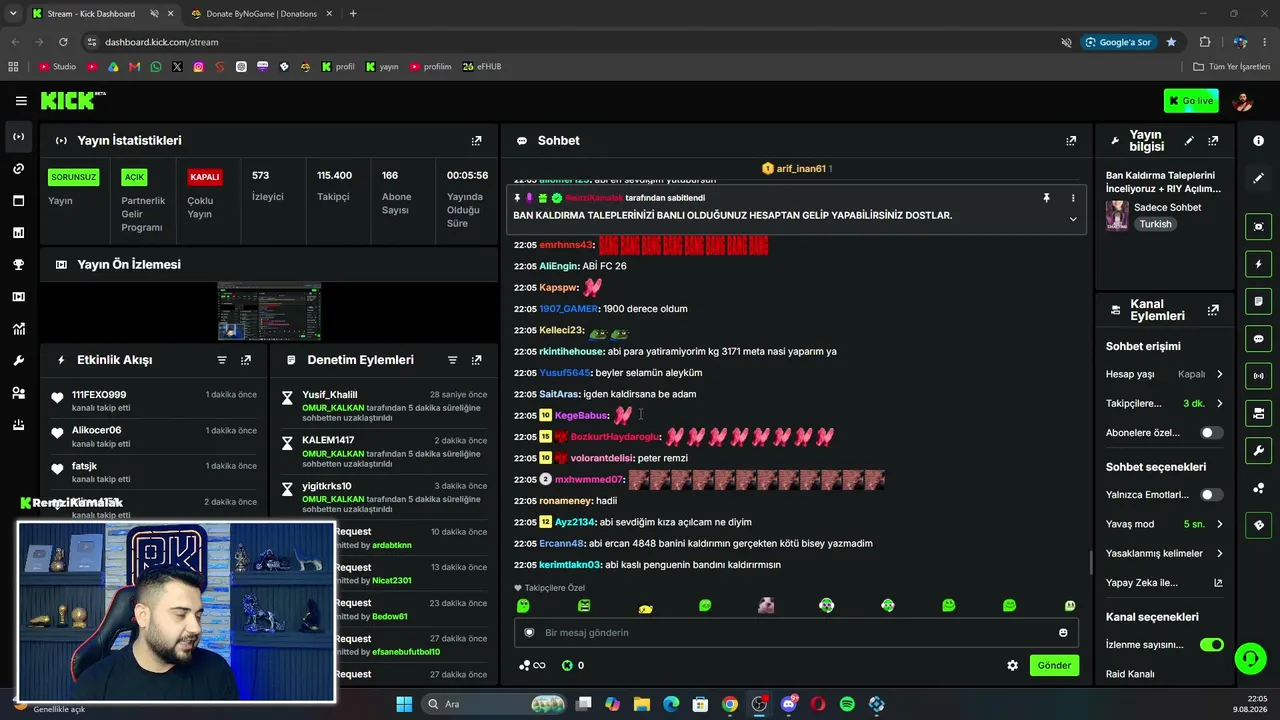The height and width of the screenshot is (720, 1280).
Task: Open chat user kerimtlakn03's name
Action: click(x=570, y=565)
